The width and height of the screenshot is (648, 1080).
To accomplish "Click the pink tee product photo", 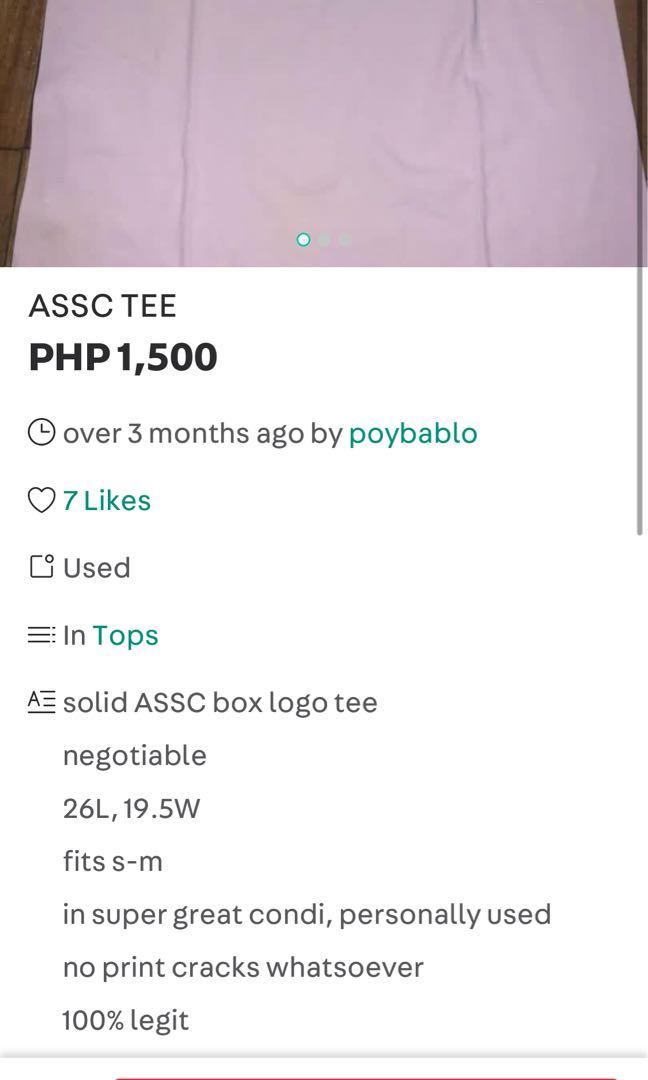I will click(324, 133).
